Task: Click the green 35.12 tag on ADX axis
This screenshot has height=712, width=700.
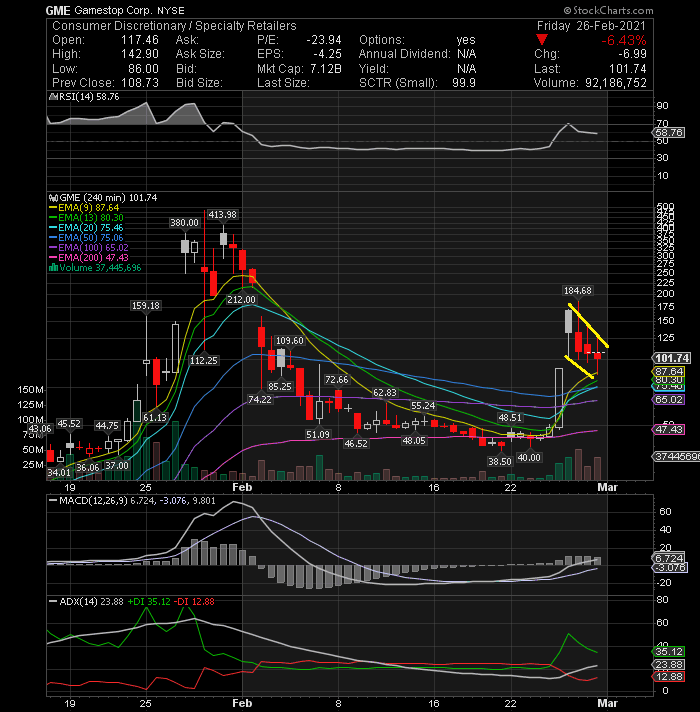Action: (x=668, y=652)
